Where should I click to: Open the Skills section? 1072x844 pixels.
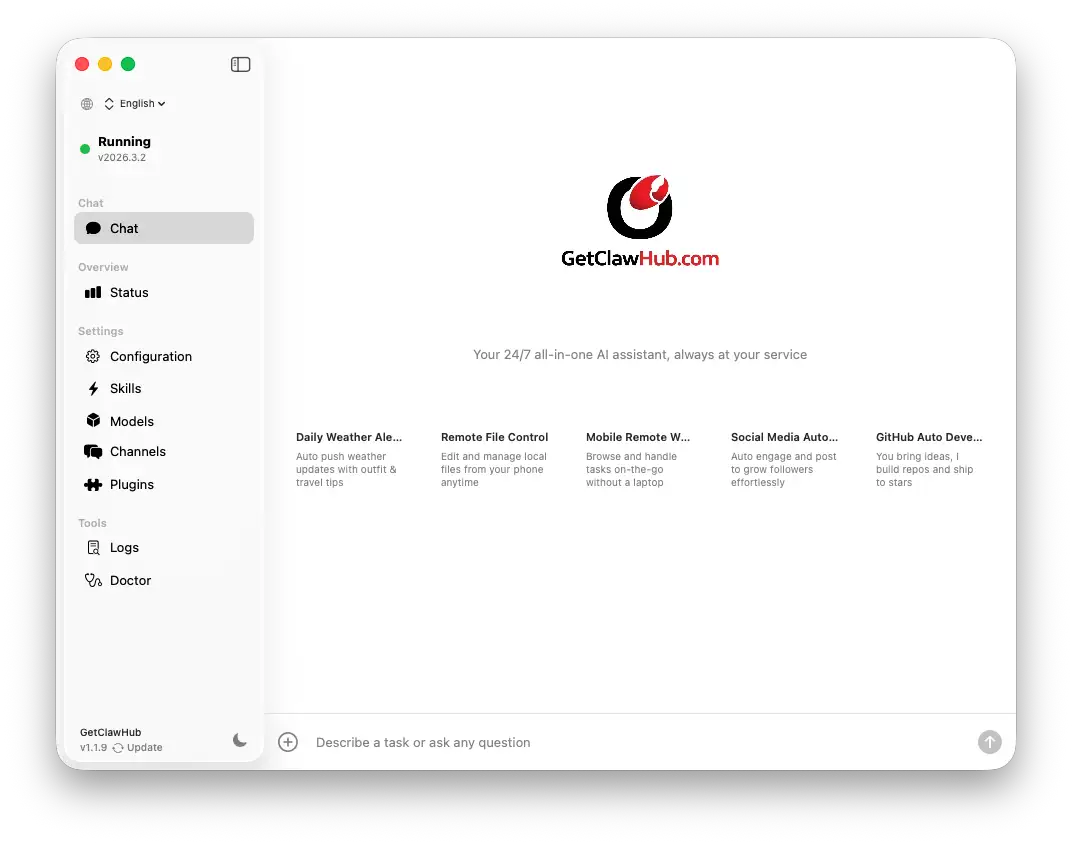[x=125, y=388]
